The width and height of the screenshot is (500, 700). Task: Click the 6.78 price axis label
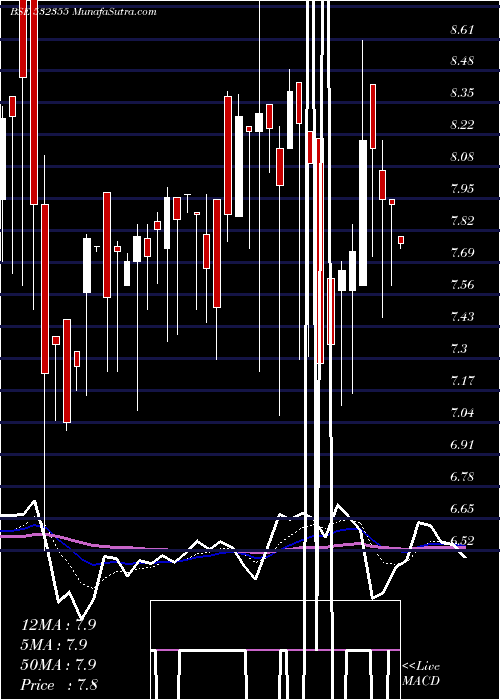(x=462, y=476)
